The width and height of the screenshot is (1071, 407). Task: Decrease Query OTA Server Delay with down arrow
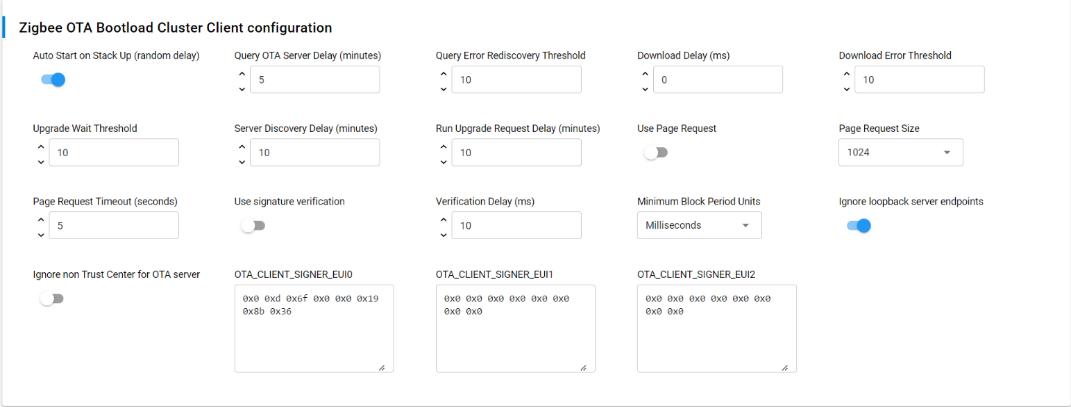242,89
